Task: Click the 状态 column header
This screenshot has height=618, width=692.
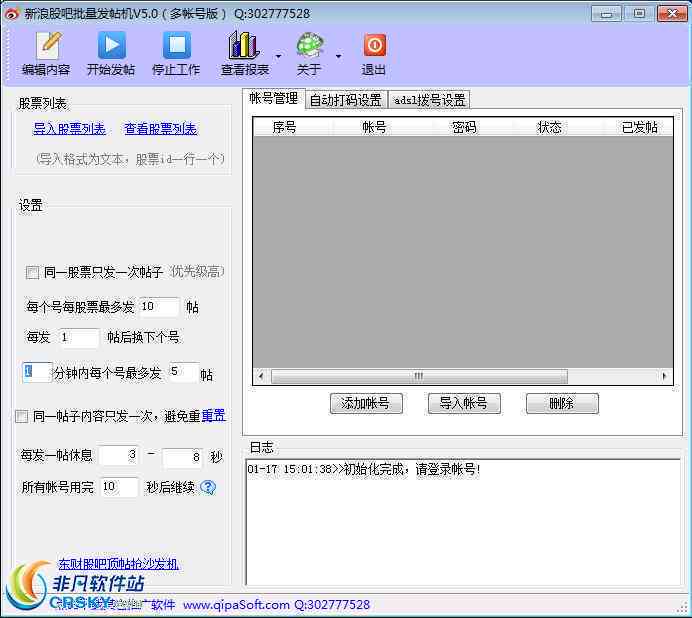Action: pos(549,128)
